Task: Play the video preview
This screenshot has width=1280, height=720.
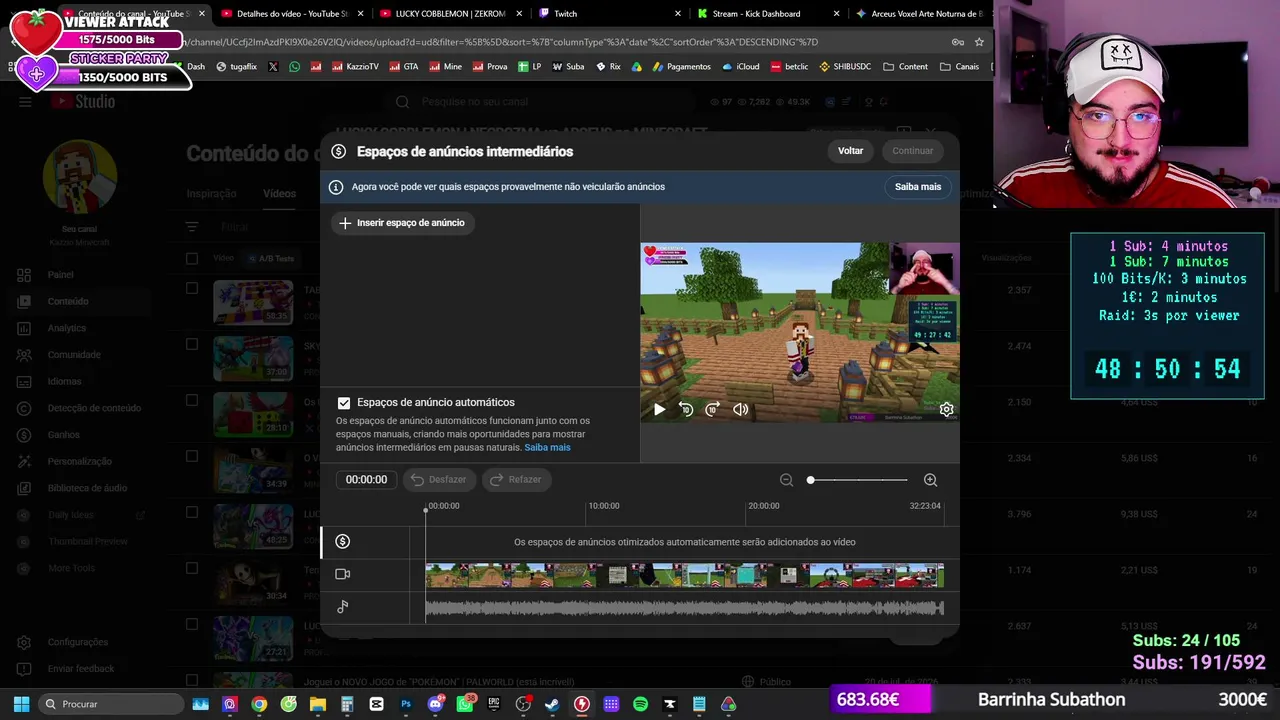Action: tap(659, 409)
